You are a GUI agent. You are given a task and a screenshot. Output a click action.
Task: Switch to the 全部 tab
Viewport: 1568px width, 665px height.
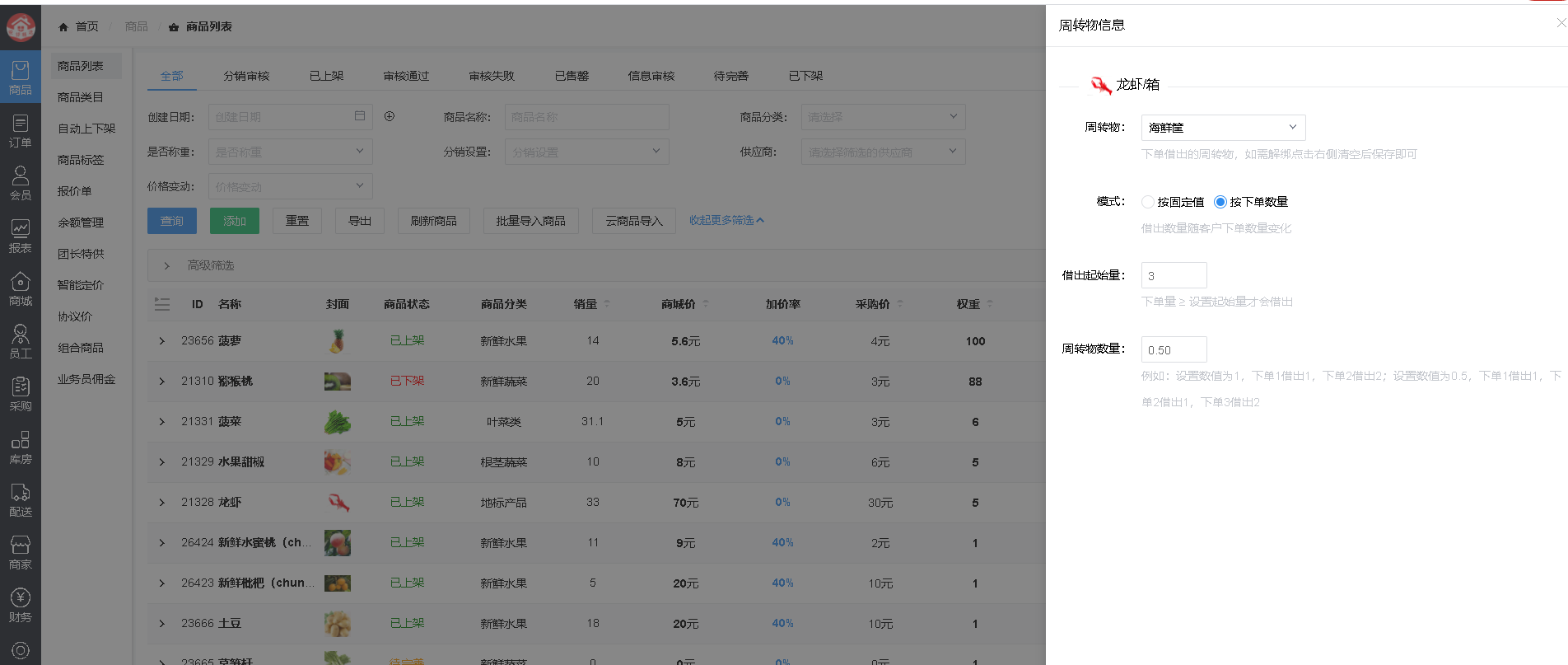(172, 76)
